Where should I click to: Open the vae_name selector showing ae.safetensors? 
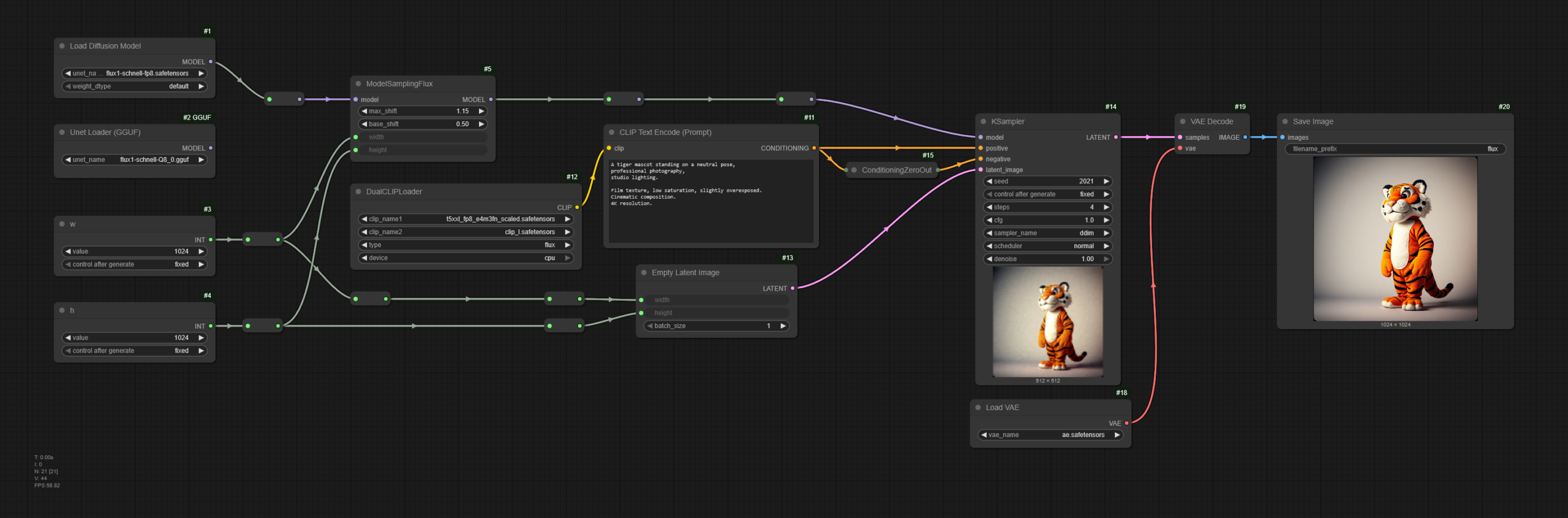tap(1050, 435)
